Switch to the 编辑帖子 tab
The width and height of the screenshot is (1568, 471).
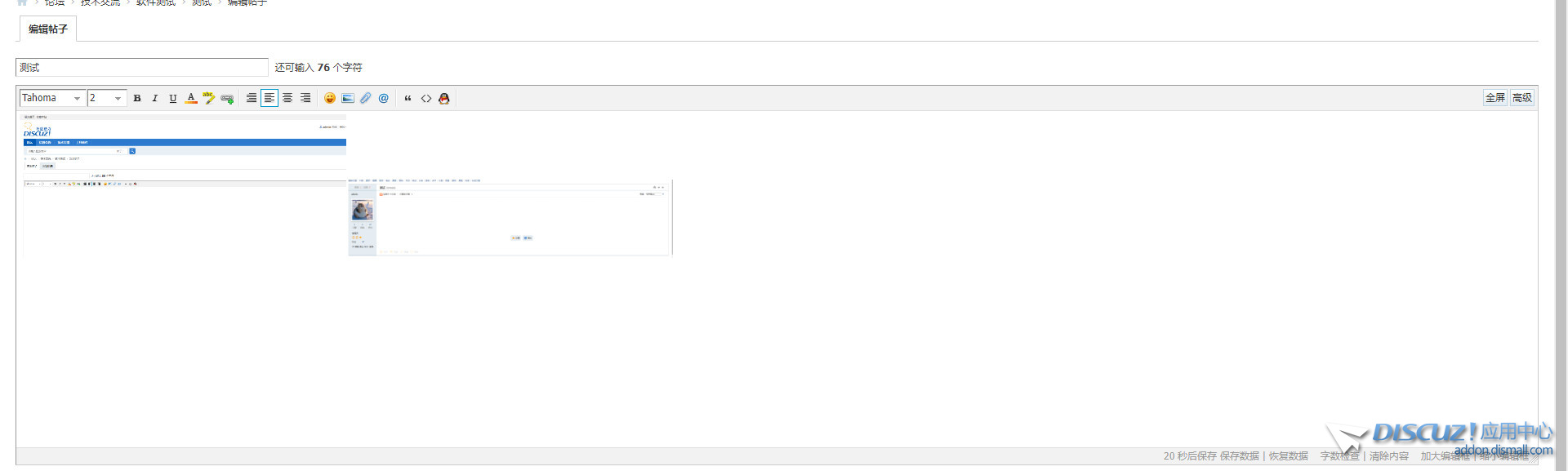click(x=45, y=28)
